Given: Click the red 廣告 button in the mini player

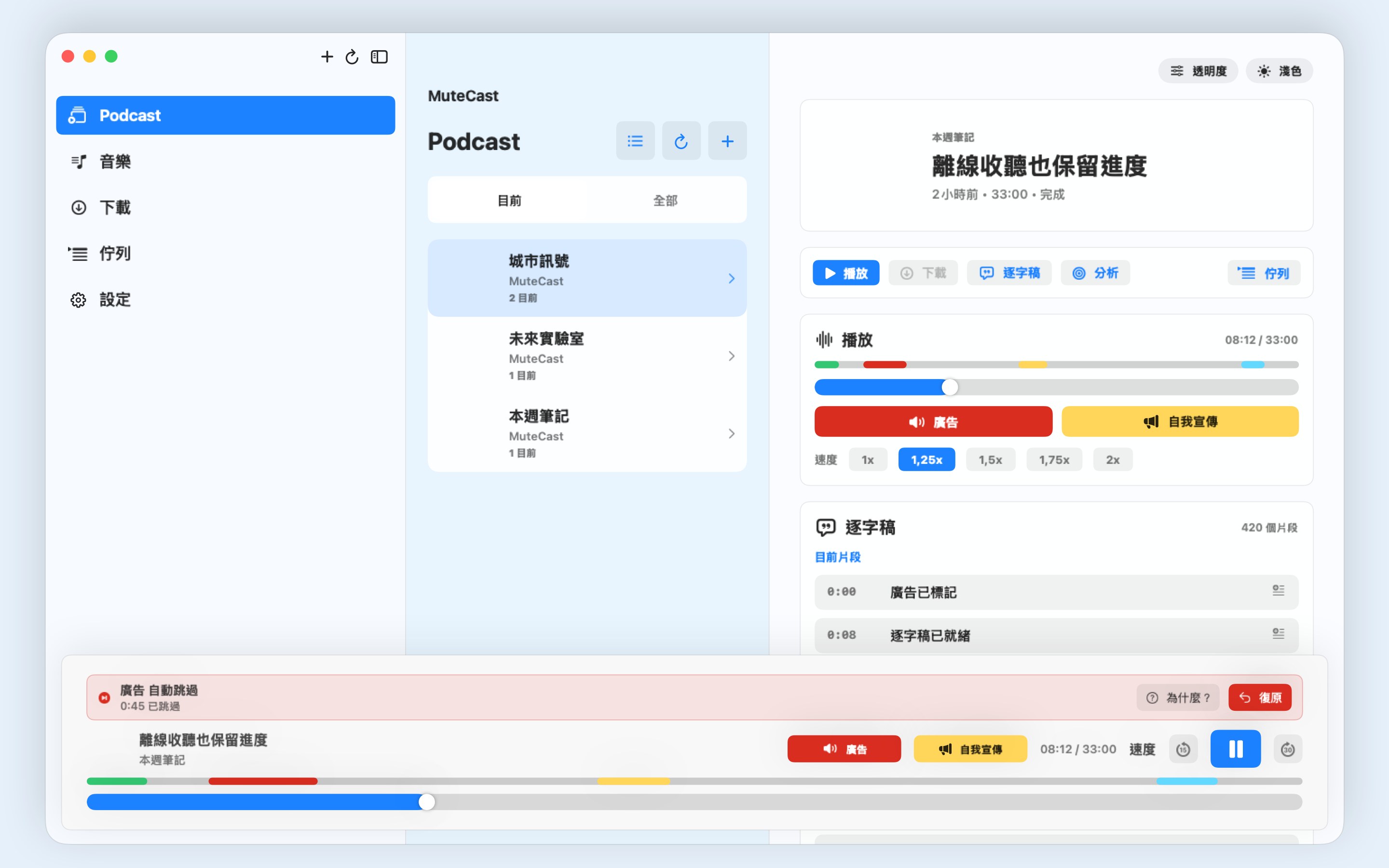Looking at the screenshot, I should pos(844,748).
